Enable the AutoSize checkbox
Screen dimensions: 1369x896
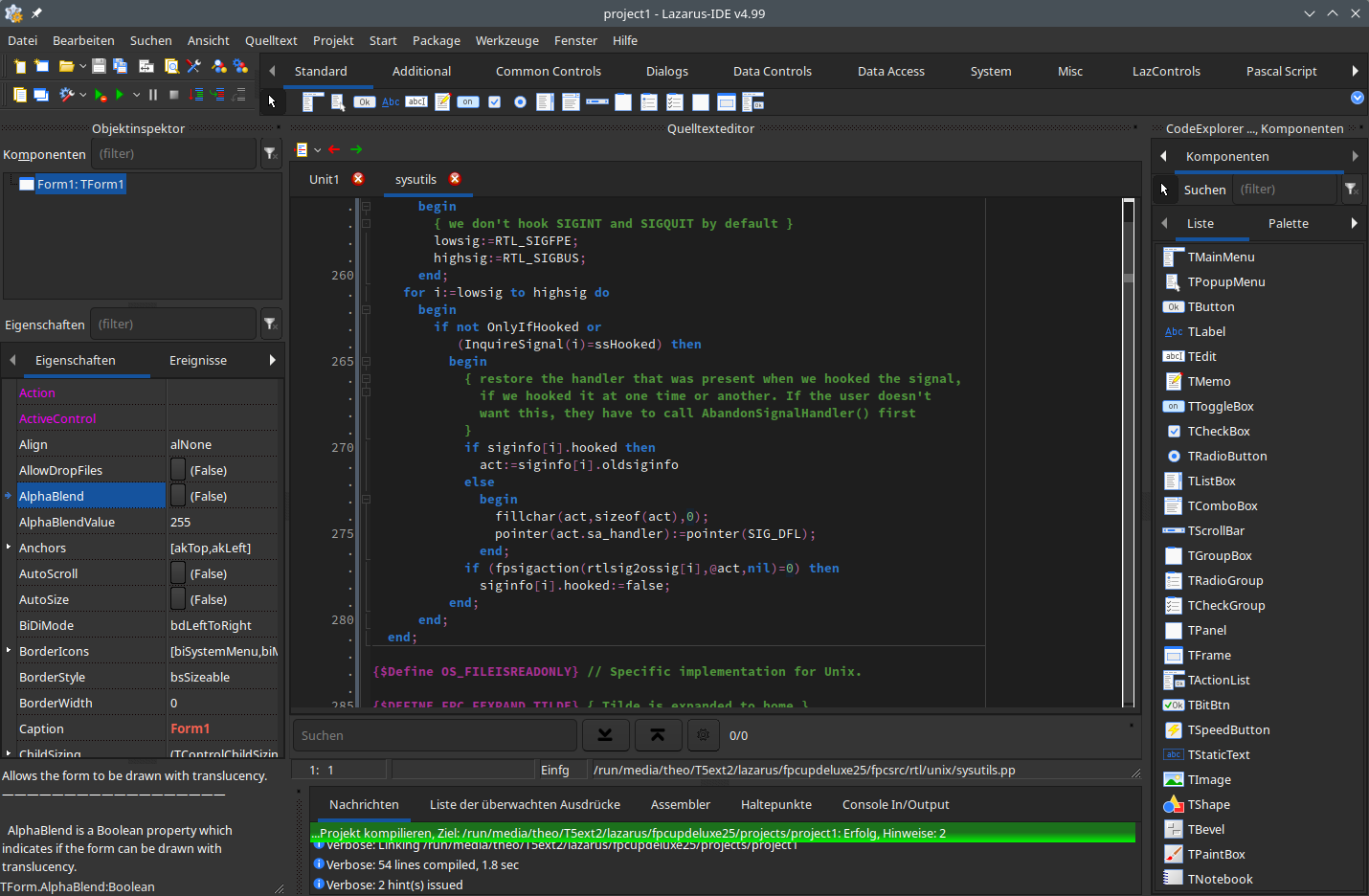(x=178, y=599)
